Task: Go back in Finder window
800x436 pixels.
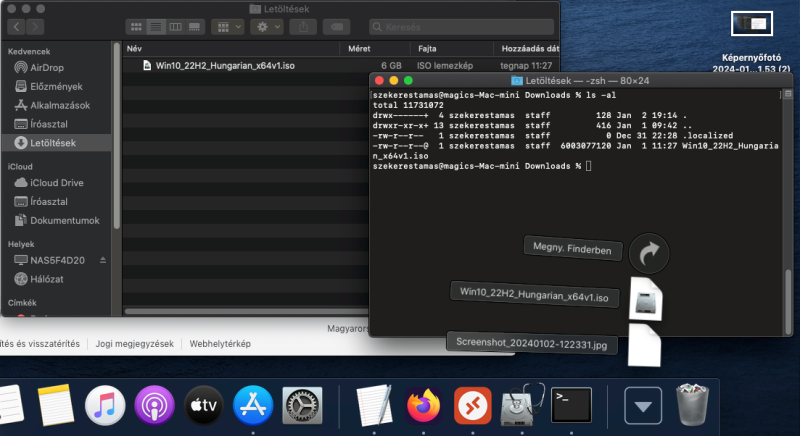Action: coord(16,27)
